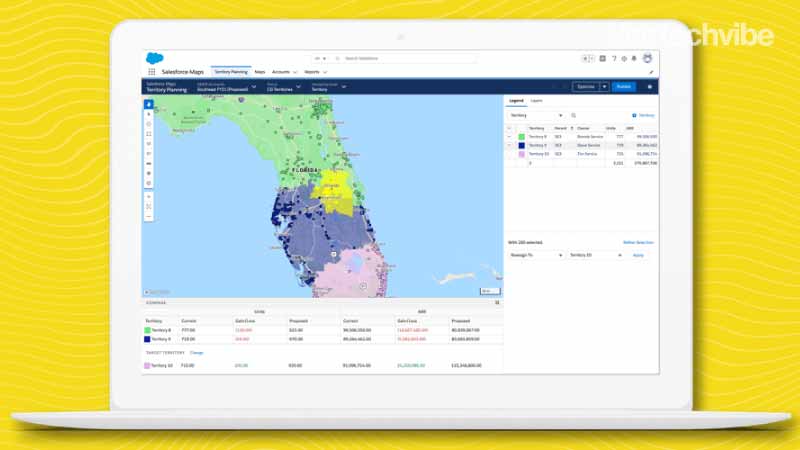Image resolution: width=800 pixels, height=450 pixels.
Task: Open the notifications bell icon
Action: (634, 59)
